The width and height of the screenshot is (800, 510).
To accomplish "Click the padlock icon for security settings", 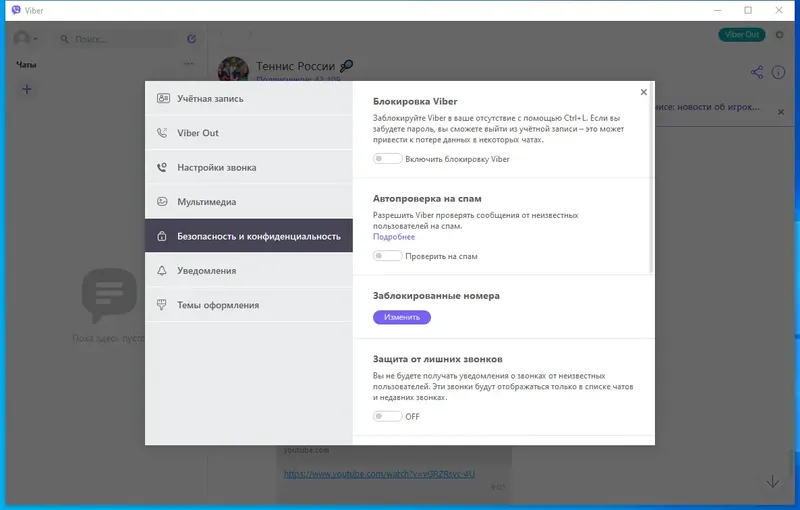I will [162, 236].
